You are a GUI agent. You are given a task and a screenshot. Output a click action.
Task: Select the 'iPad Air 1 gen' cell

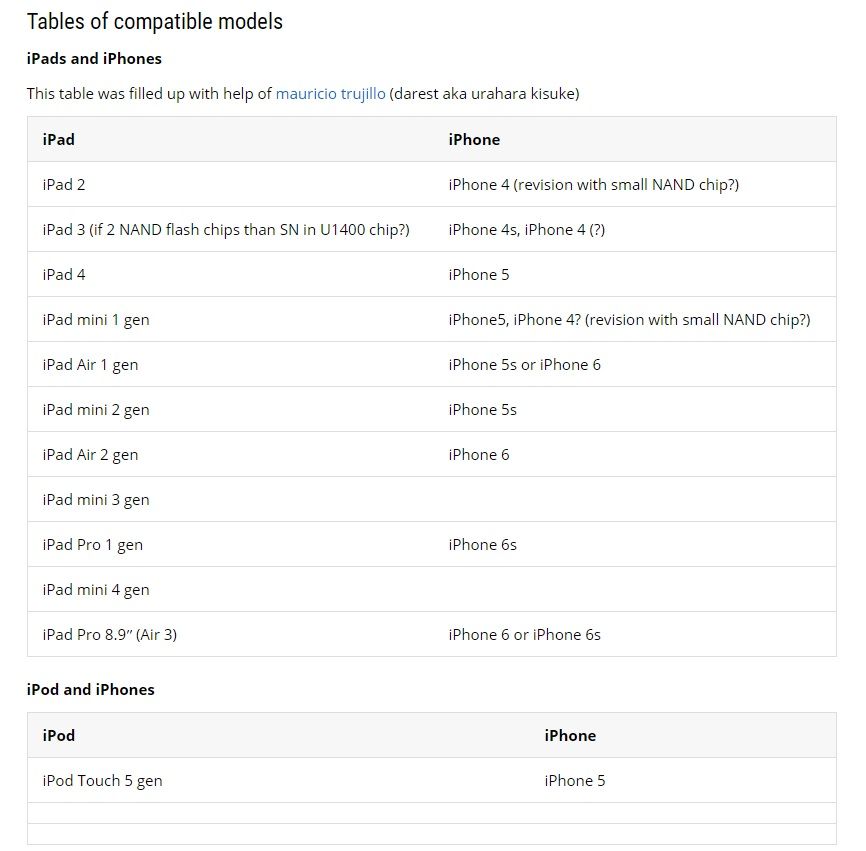pyautogui.click(x=90, y=365)
